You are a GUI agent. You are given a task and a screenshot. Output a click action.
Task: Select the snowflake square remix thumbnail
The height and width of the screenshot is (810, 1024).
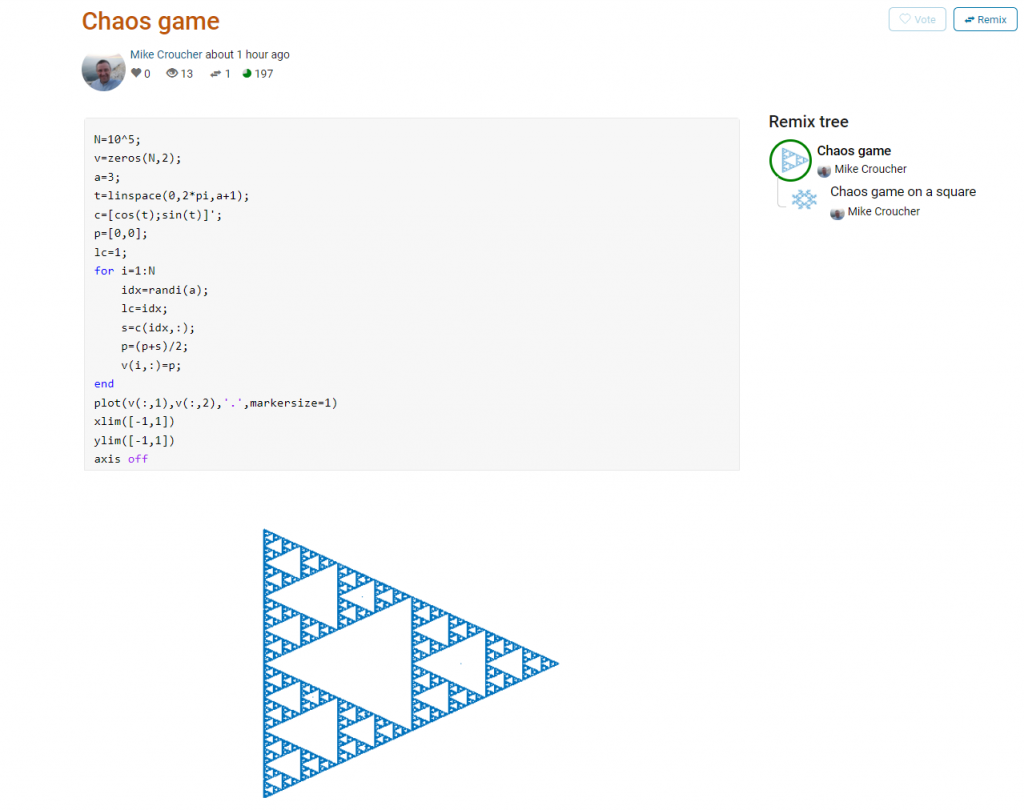(804, 200)
